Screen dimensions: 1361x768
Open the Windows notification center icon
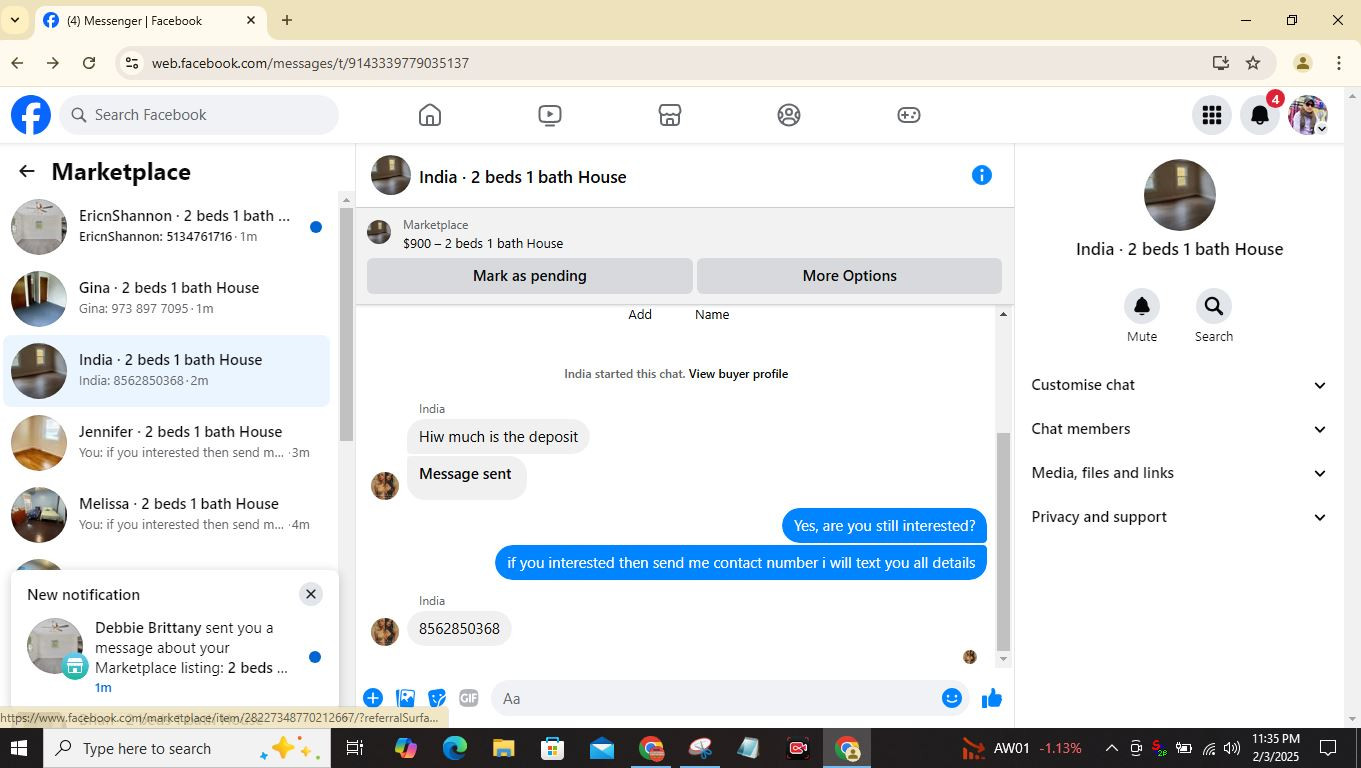[x=1329, y=748]
